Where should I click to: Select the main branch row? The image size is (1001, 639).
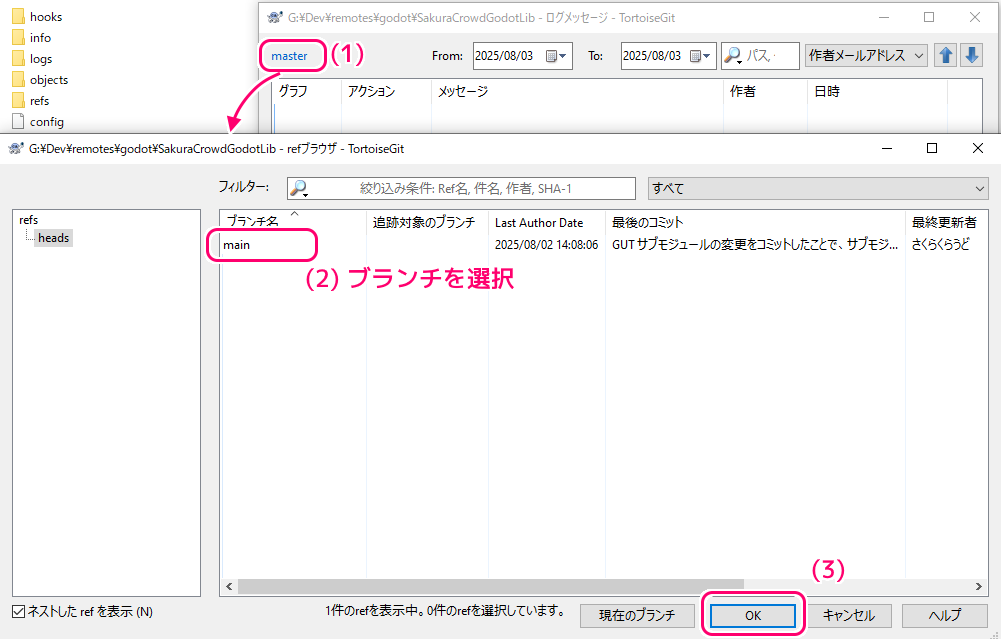point(237,245)
